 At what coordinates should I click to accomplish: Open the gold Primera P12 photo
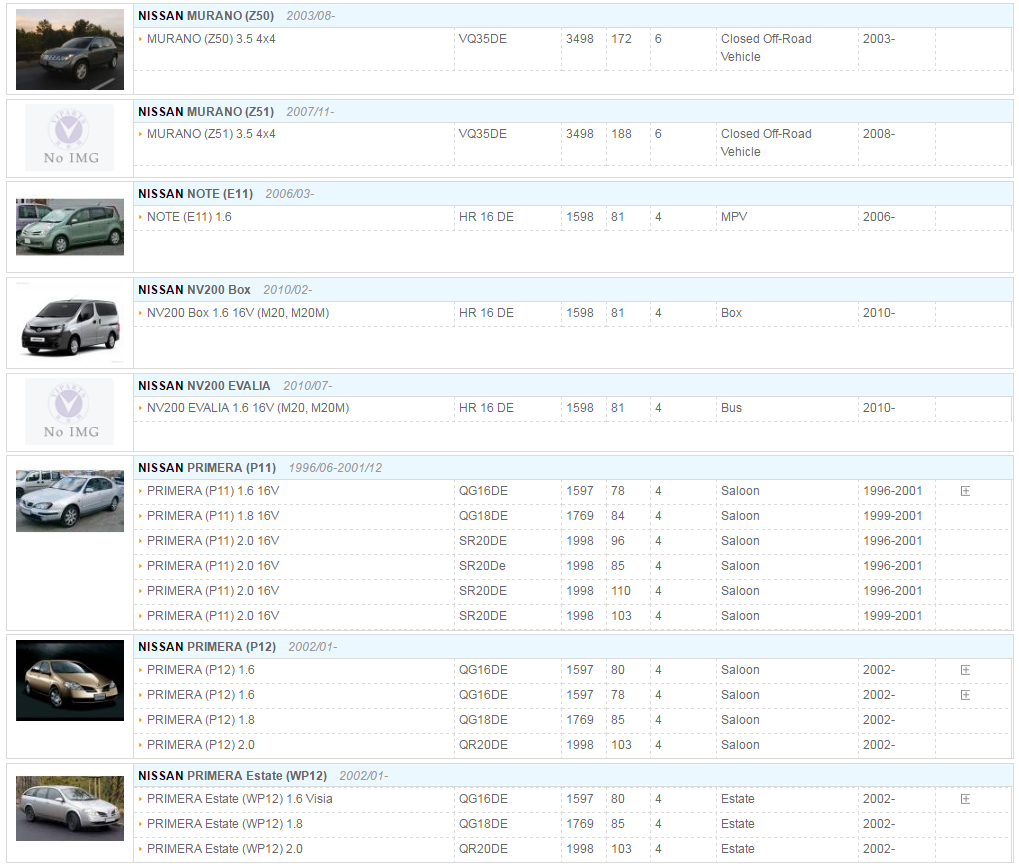(x=70, y=680)
